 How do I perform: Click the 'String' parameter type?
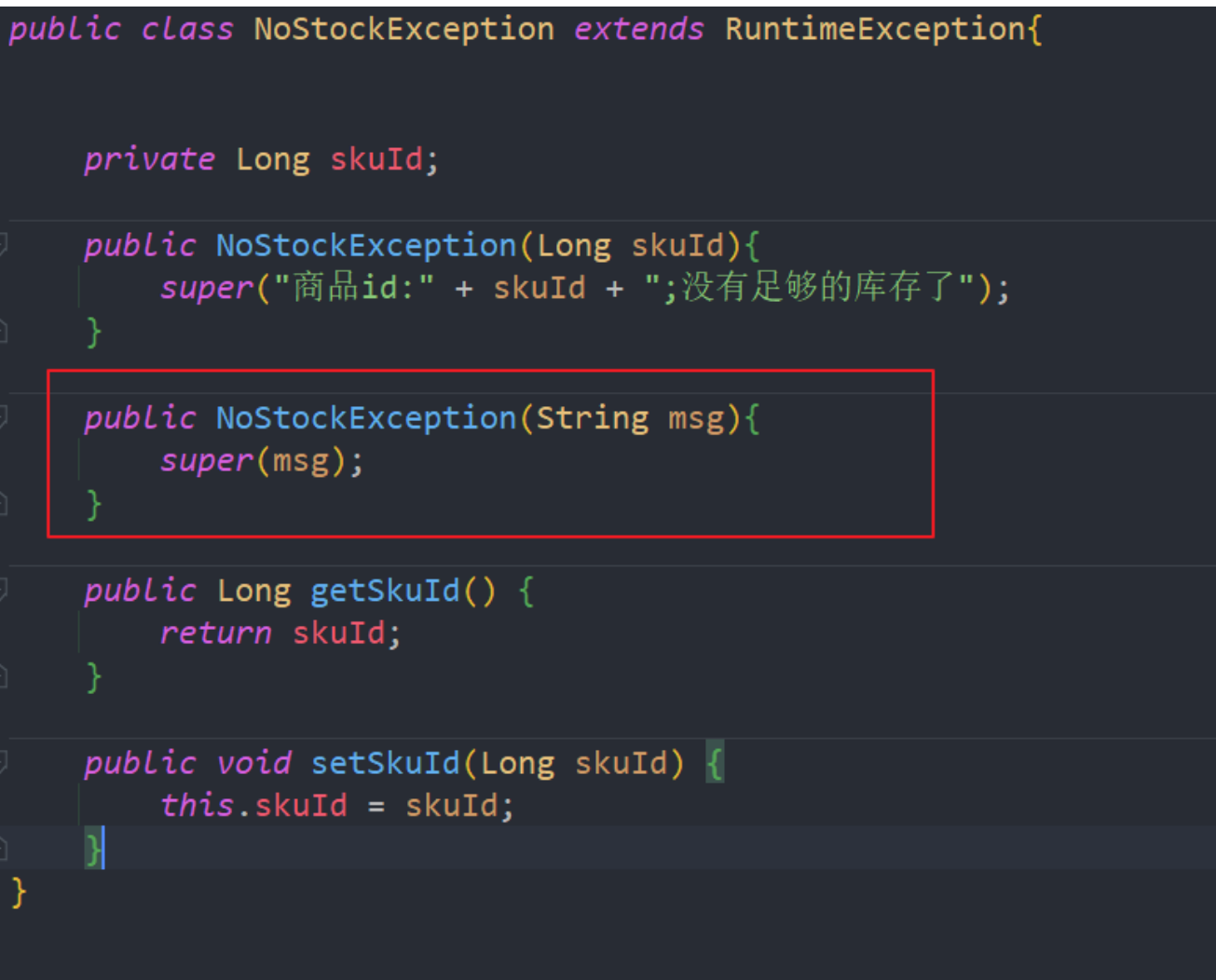click(592, 418)
